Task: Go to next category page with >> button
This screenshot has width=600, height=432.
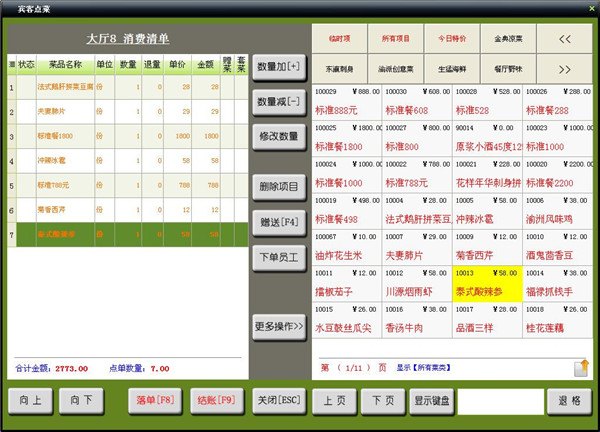Action: [565, 69]
